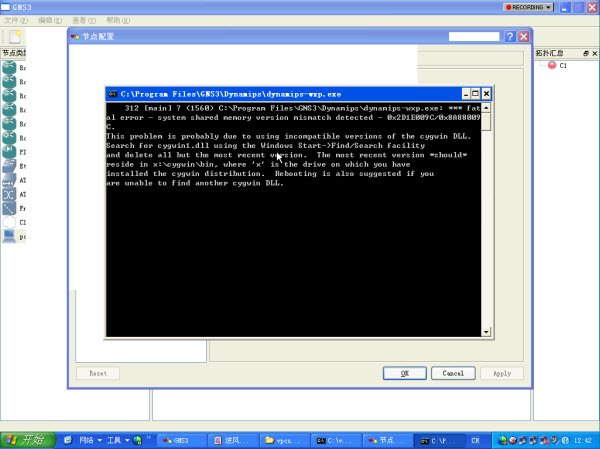This screenshot has width=600, height=449.
Task: Click the dynamips console window system icon
Action: pos(112,94)
